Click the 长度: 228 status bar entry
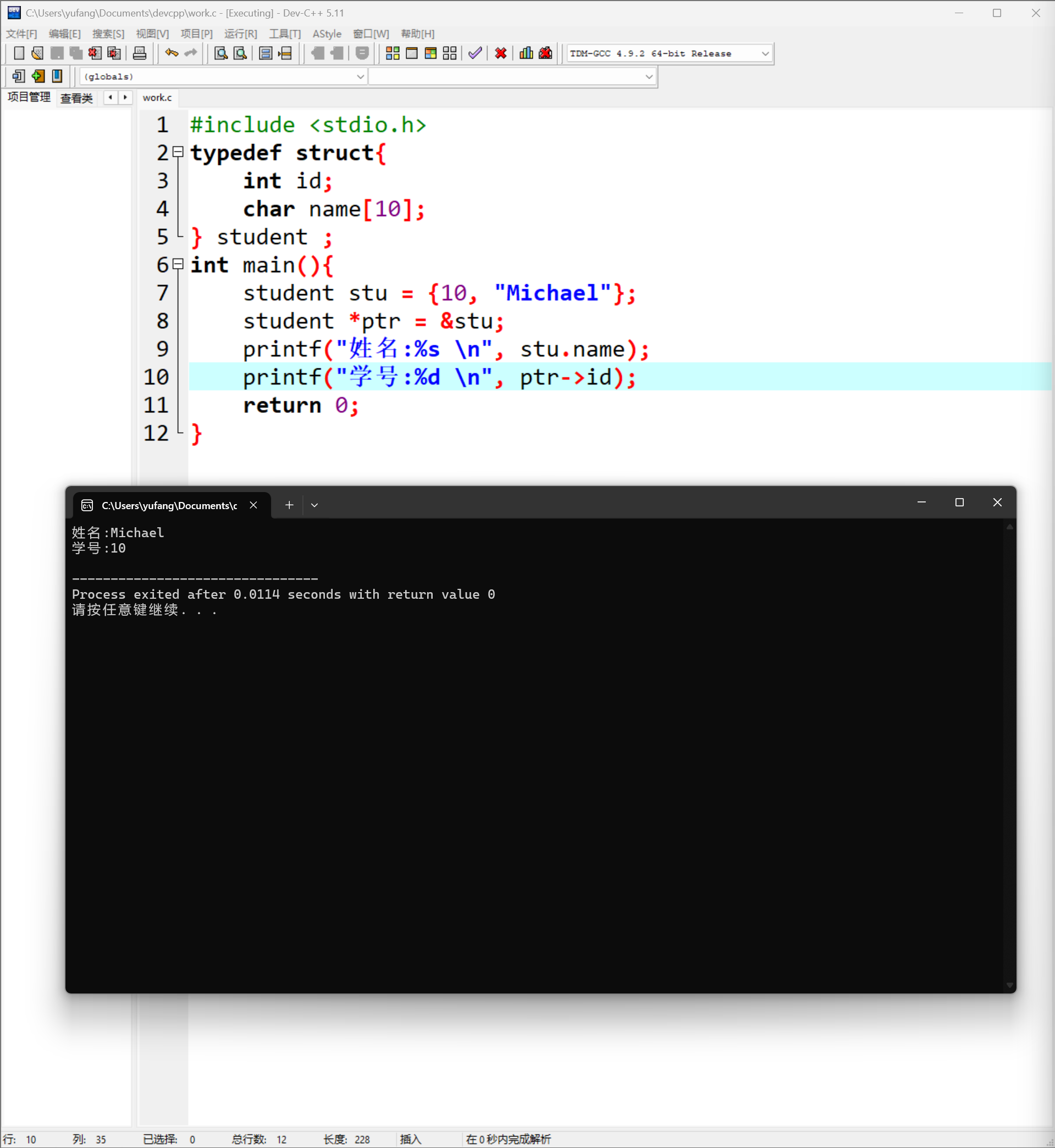The height and width of the screenshot is (1148, 1055). pyautogui.click(x=346, y=1139)
